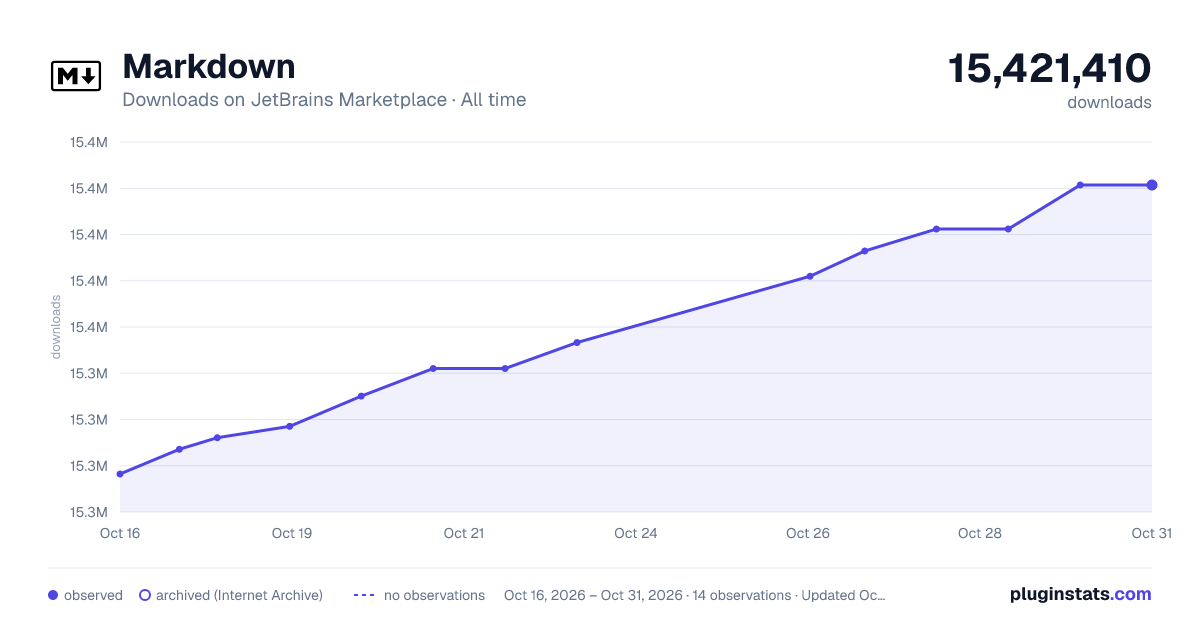The image size is (1200, 630).
Task: Click the hollow 'archived' legend circle
Action: coord(145,595)
